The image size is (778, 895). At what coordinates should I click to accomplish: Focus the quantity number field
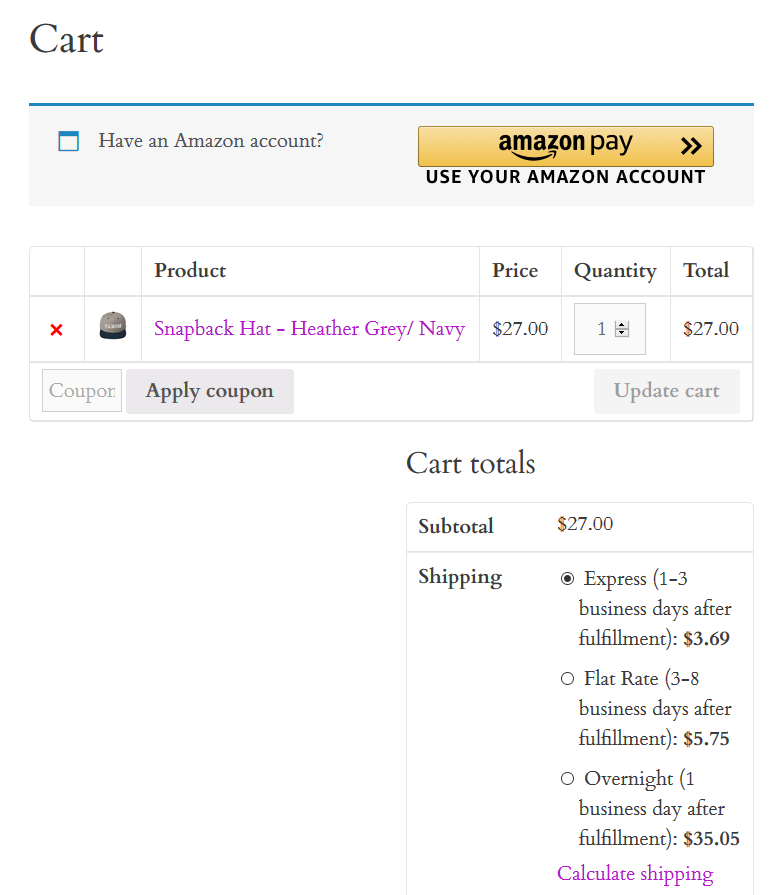pos(610,329)
